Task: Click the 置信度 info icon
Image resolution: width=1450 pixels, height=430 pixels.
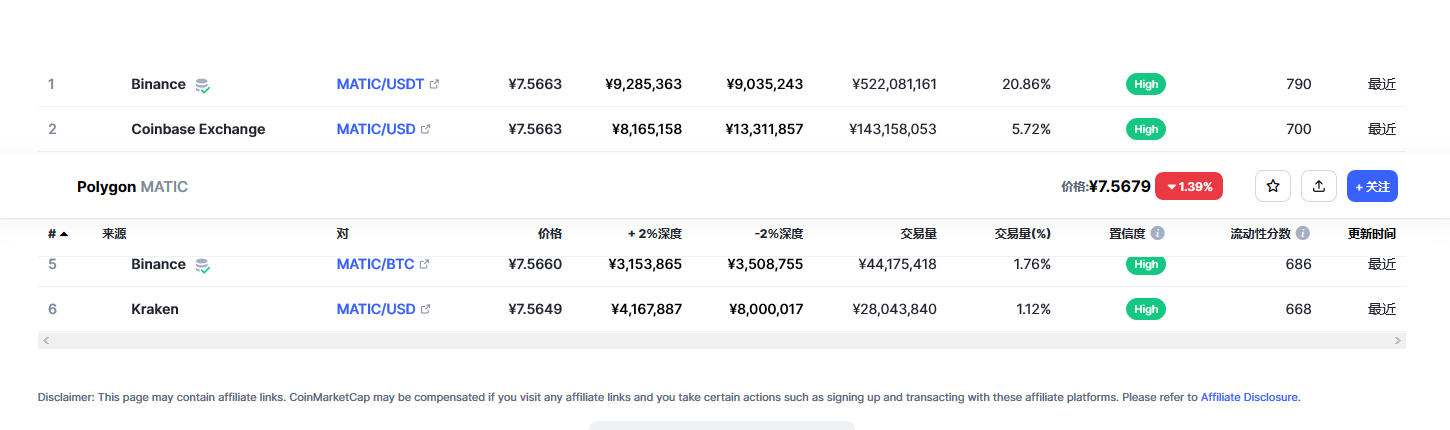Action: [1158, 233]
